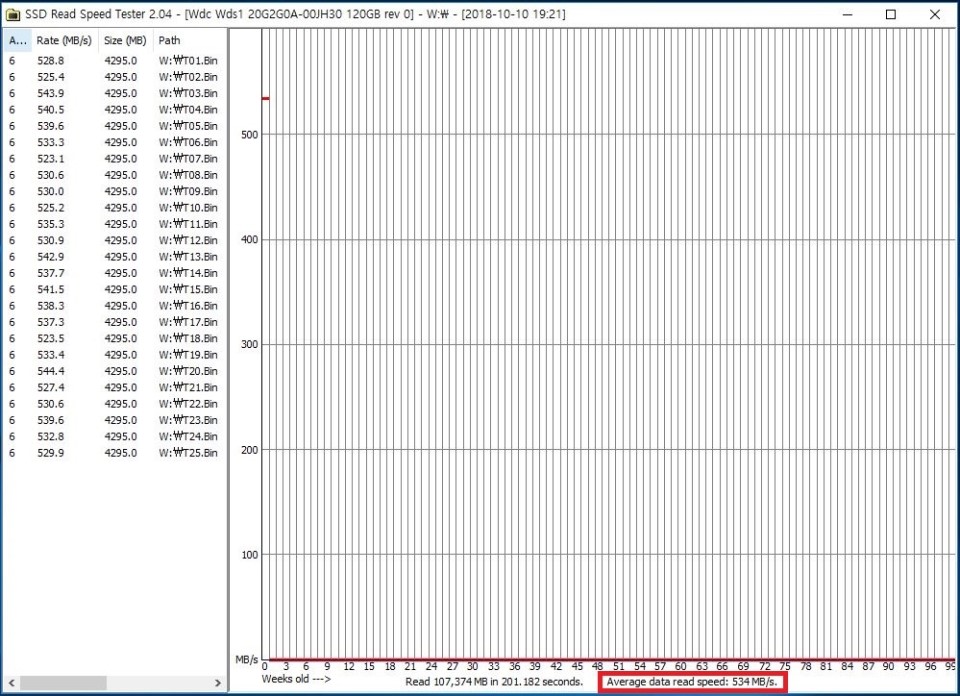The image size is (960, 696).
Task: Click the 538.3 rate value
Action: tap(50, 305)
